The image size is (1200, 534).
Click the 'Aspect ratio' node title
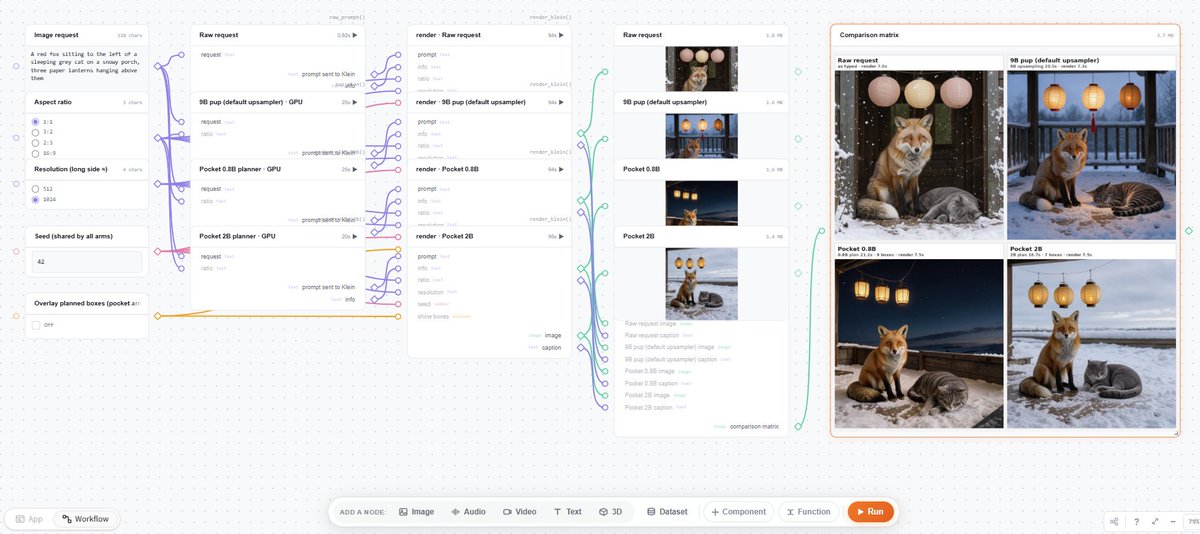(51, 102)
